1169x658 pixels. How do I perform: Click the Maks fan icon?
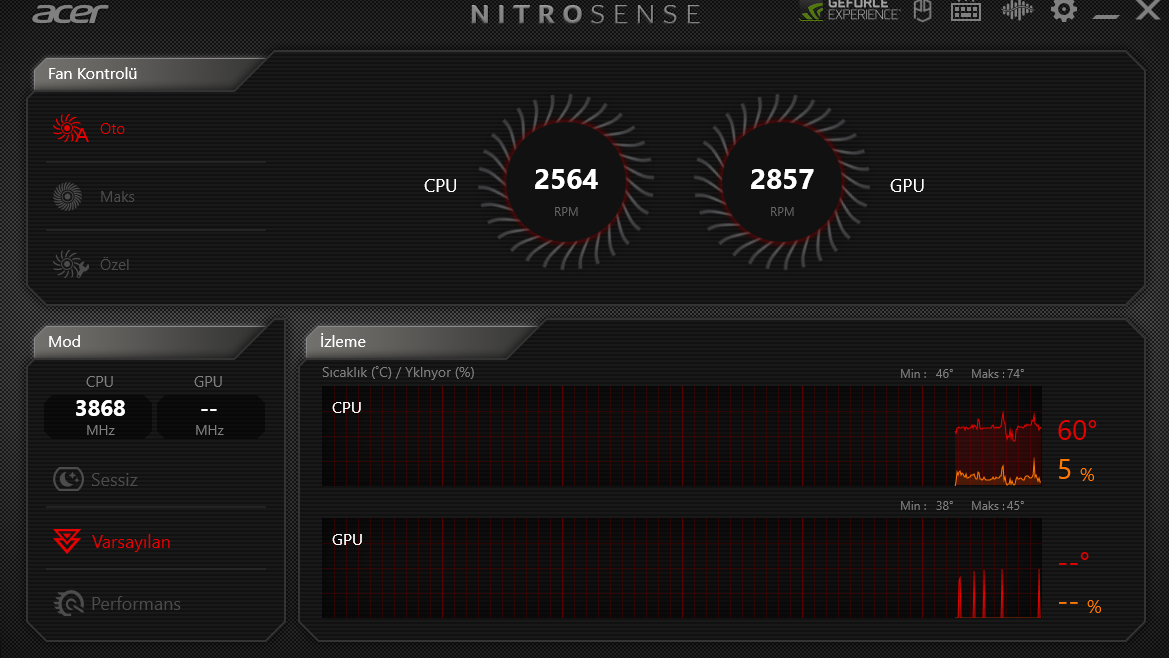point(67,196)
